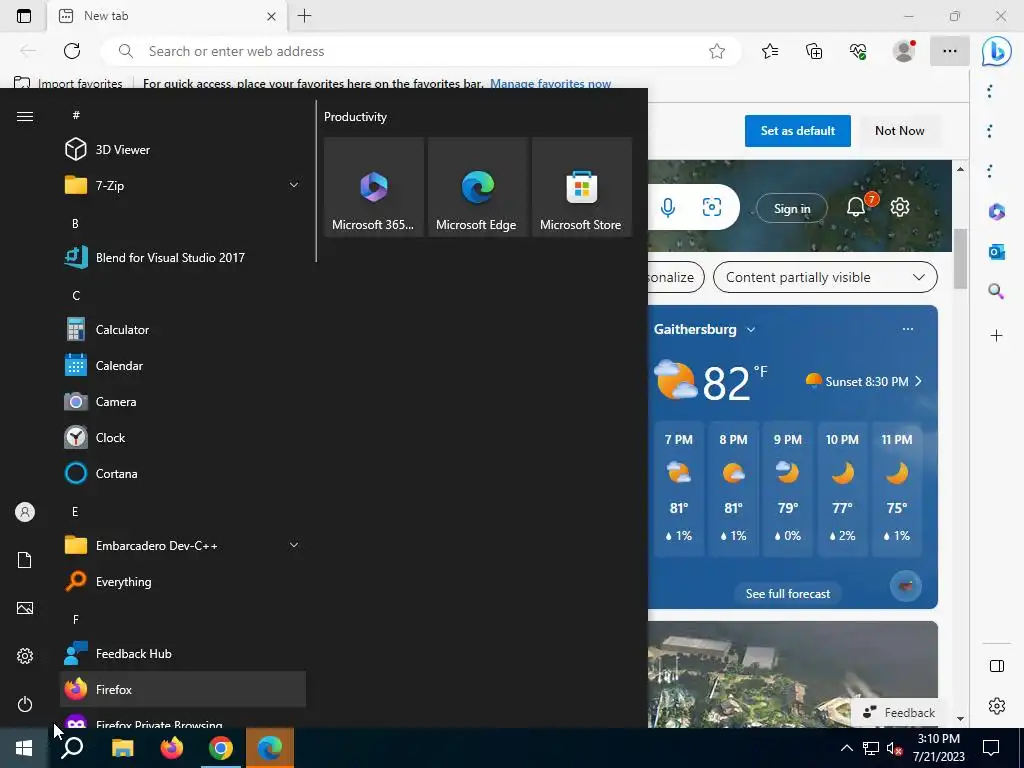Start voice search with microphone icon
Image resolution: width=1024 pixels, height=768 pixels.
(667, 208)
